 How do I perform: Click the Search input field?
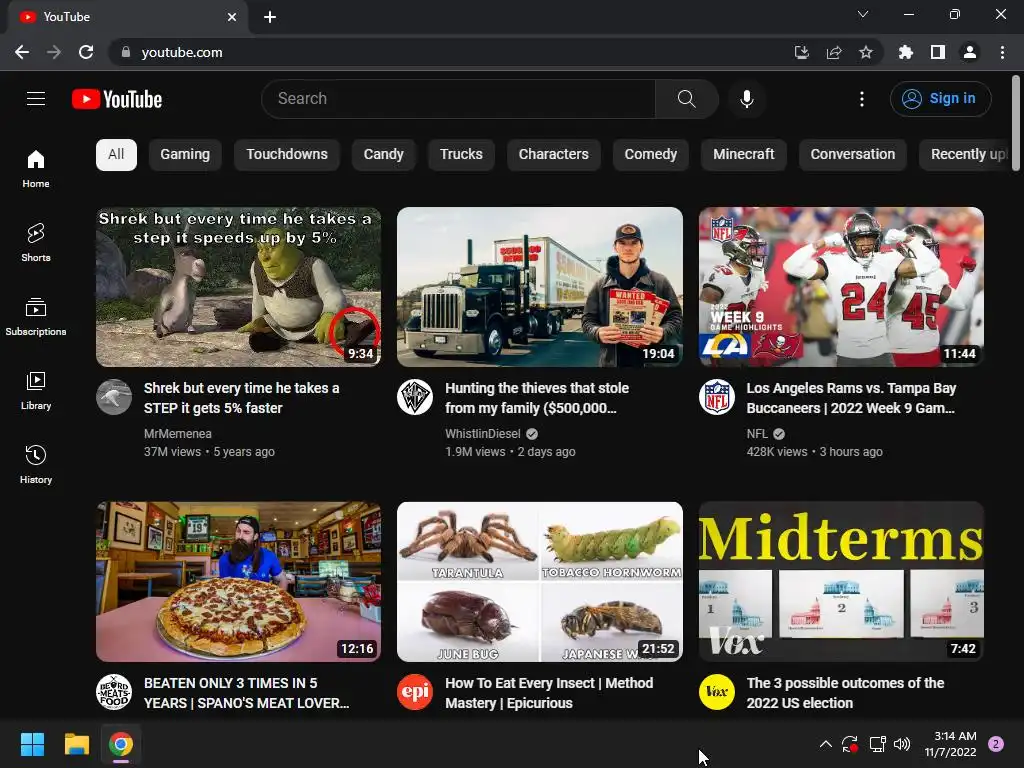pos(458,99)
